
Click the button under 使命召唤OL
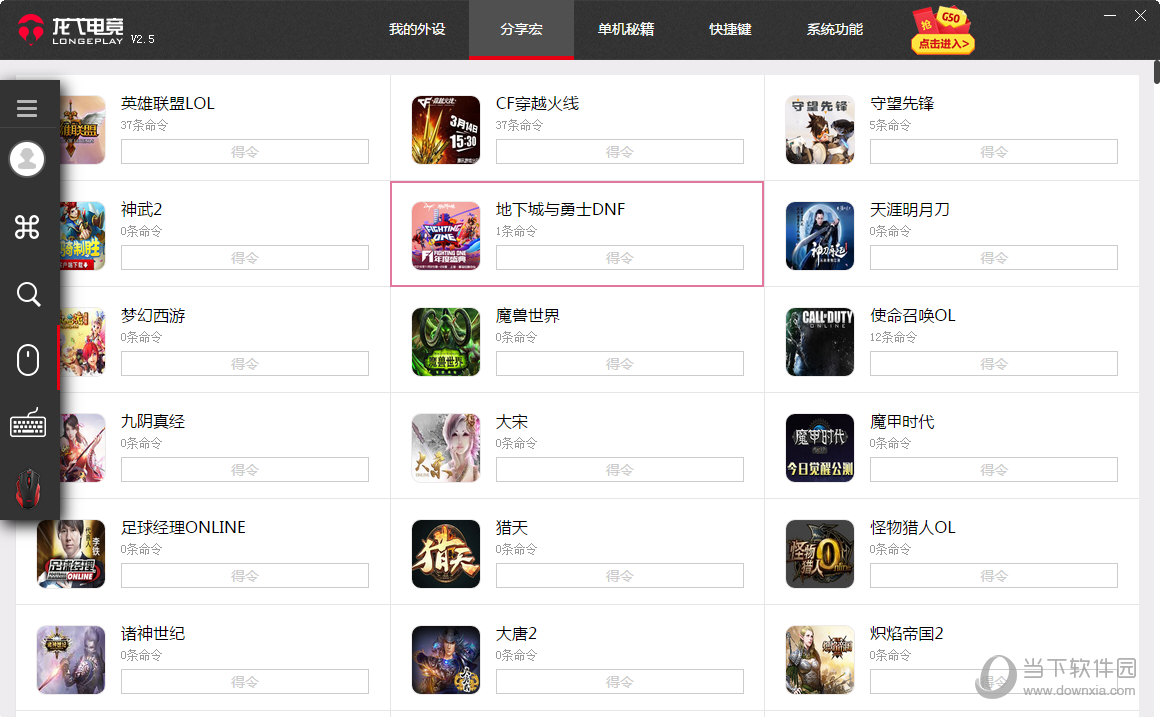coord(994,363)
